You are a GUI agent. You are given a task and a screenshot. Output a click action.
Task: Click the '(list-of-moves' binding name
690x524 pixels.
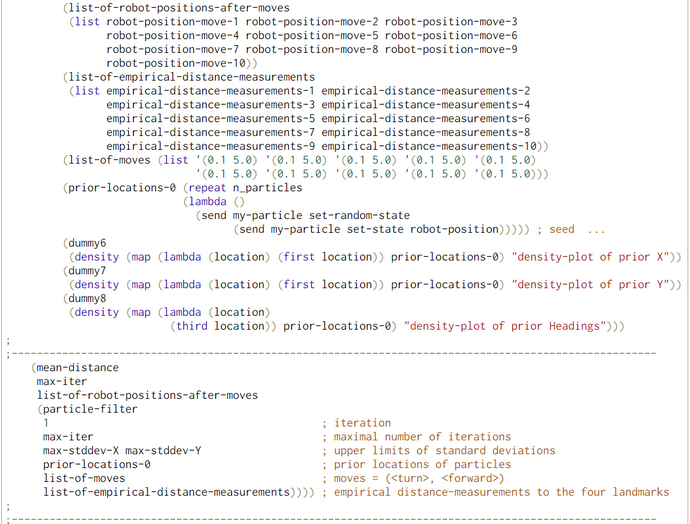point(106,160)
